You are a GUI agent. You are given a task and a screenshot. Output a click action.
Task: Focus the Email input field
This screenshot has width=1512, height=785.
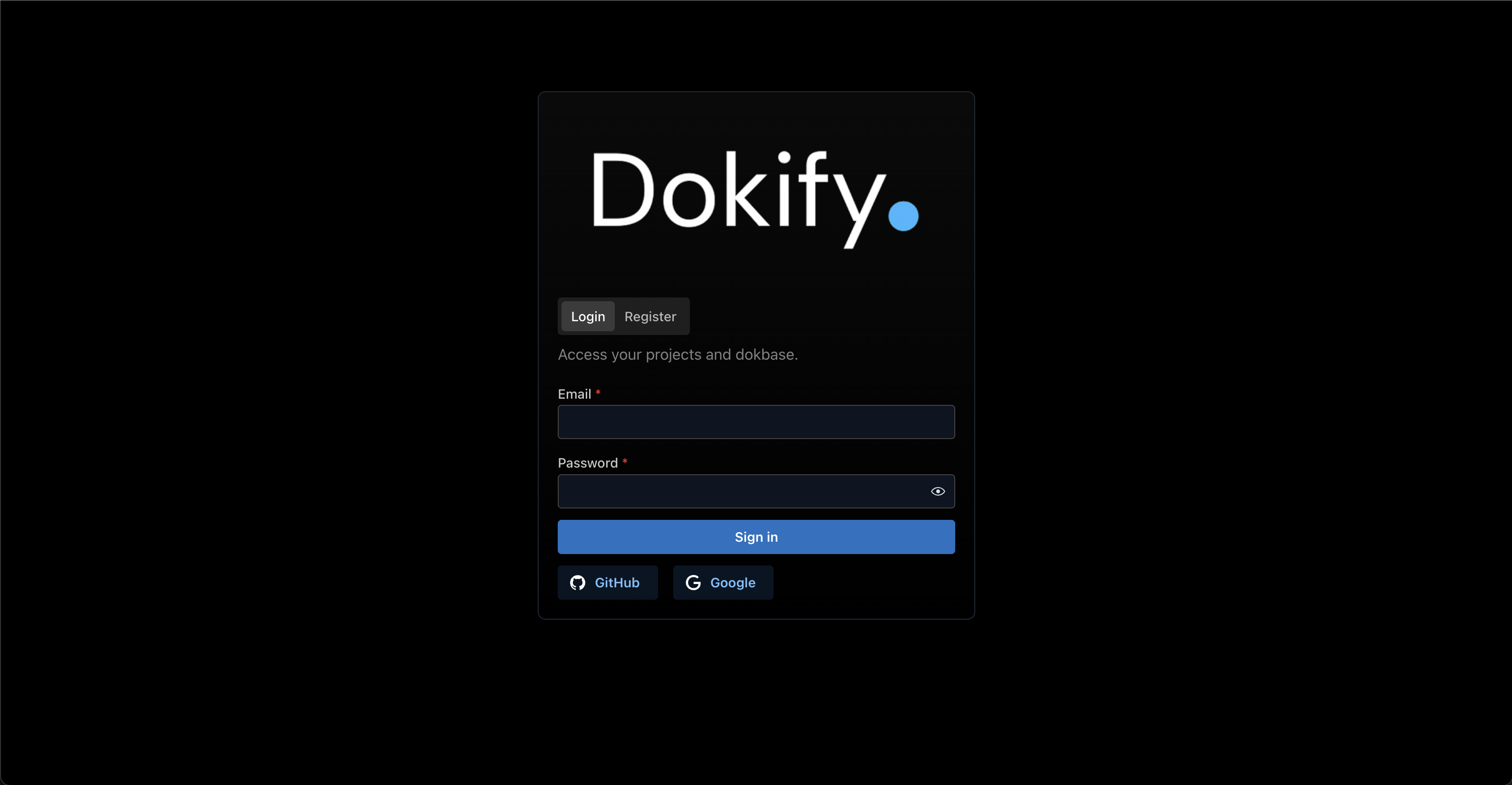[x=756, y=422]
